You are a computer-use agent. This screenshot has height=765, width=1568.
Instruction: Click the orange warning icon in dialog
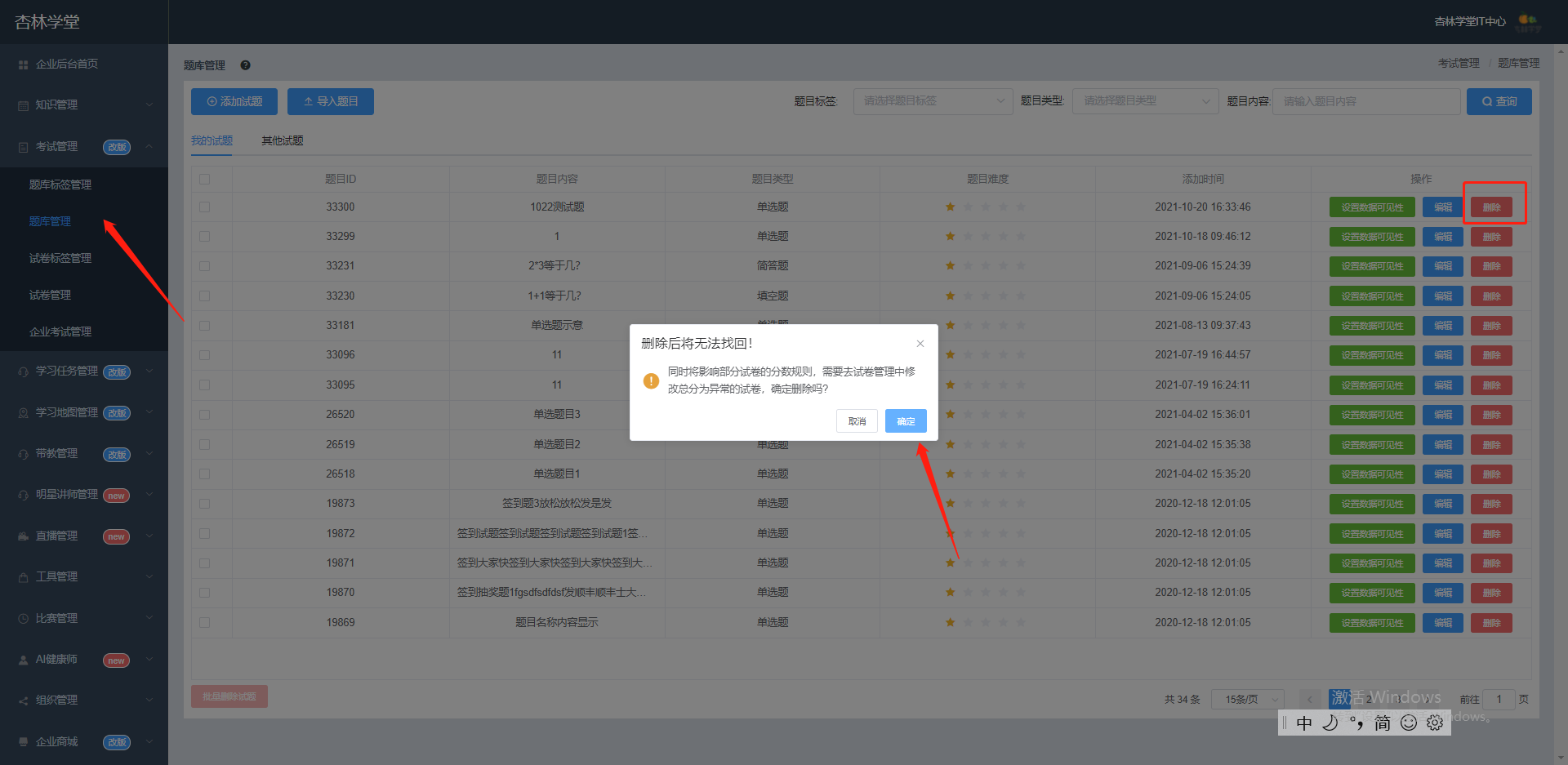(x=651, y=380)
